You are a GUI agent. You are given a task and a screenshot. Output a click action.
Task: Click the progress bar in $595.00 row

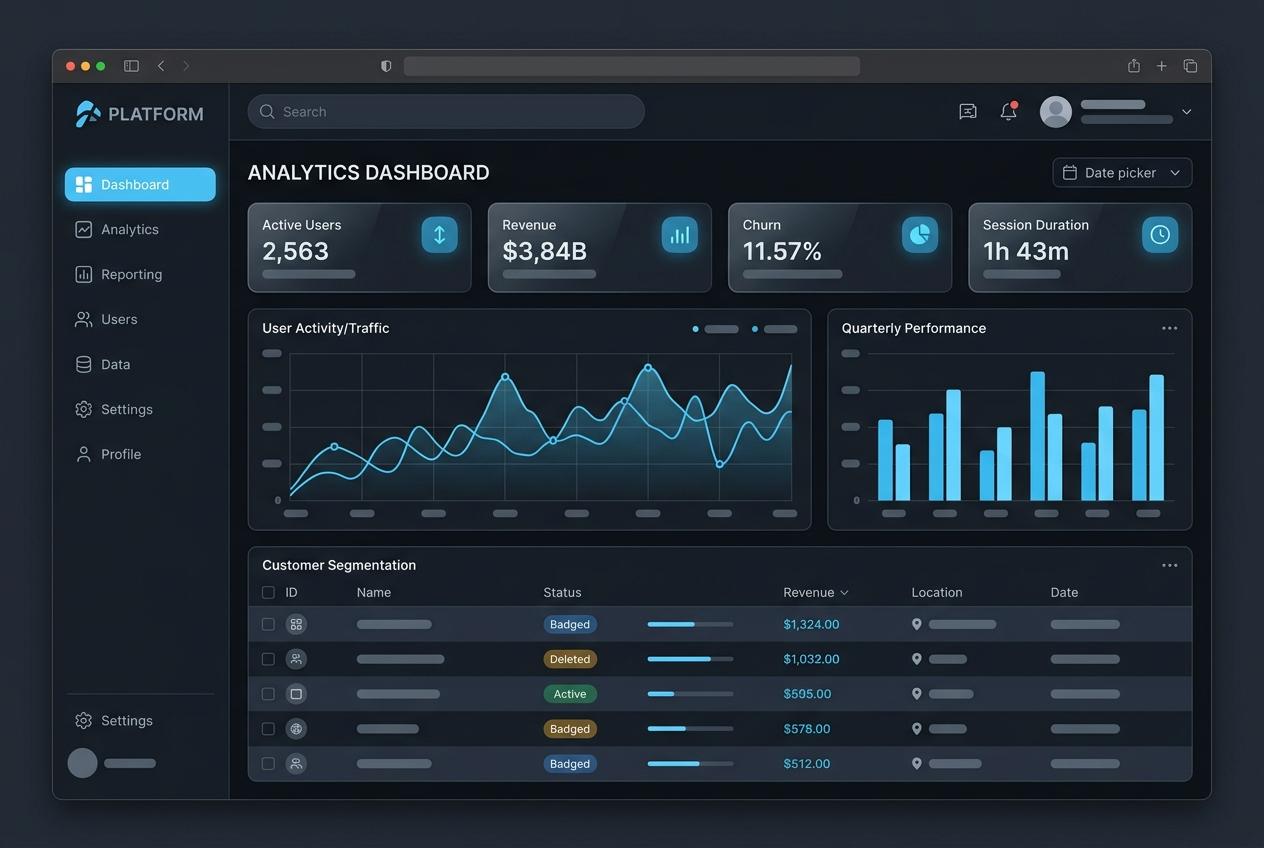690,694
